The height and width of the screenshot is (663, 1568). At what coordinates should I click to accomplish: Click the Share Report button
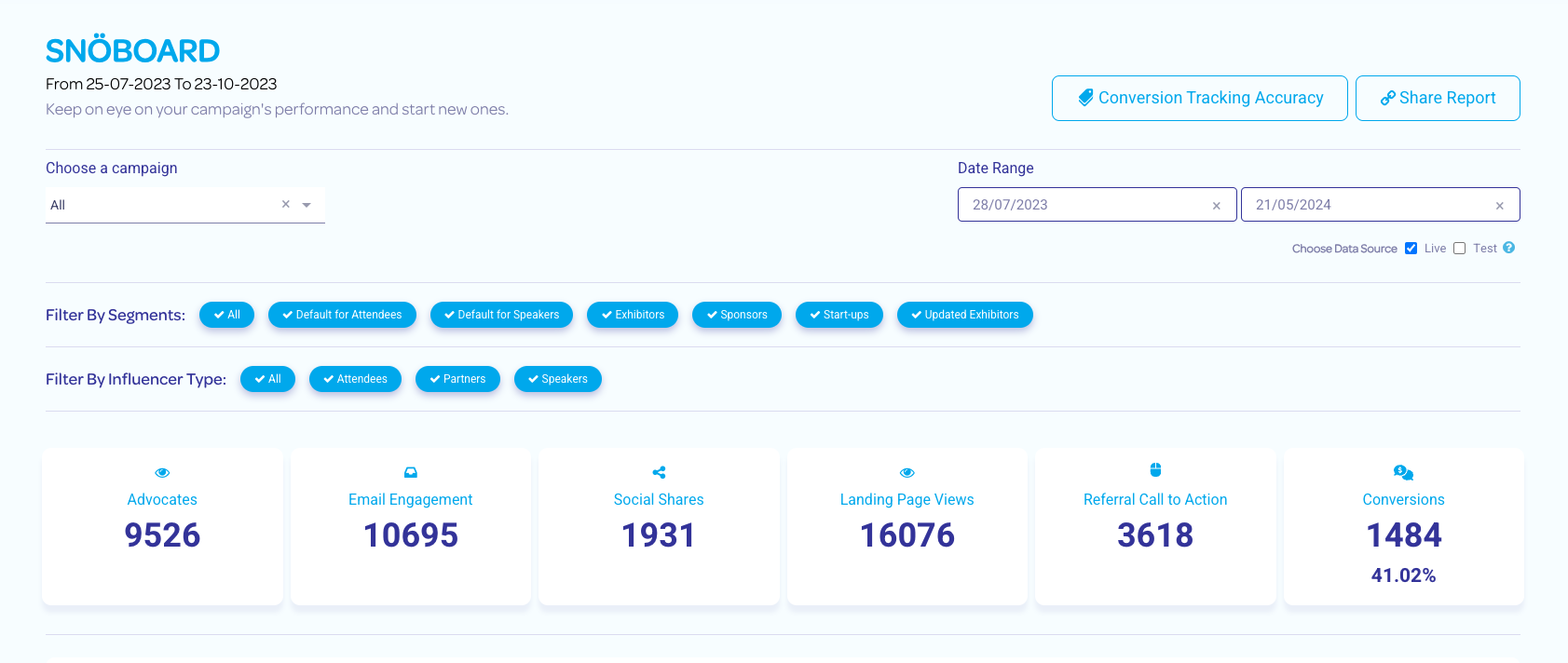point(1438,98)
